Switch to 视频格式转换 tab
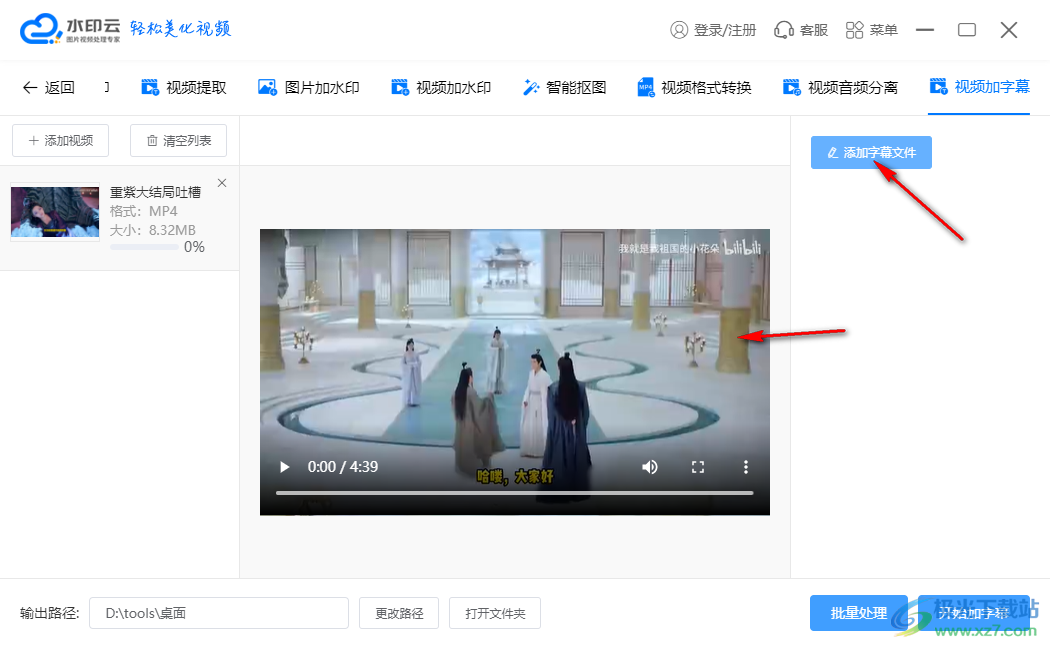Screen dimensions: 1050x647 (x=694, y=88)
